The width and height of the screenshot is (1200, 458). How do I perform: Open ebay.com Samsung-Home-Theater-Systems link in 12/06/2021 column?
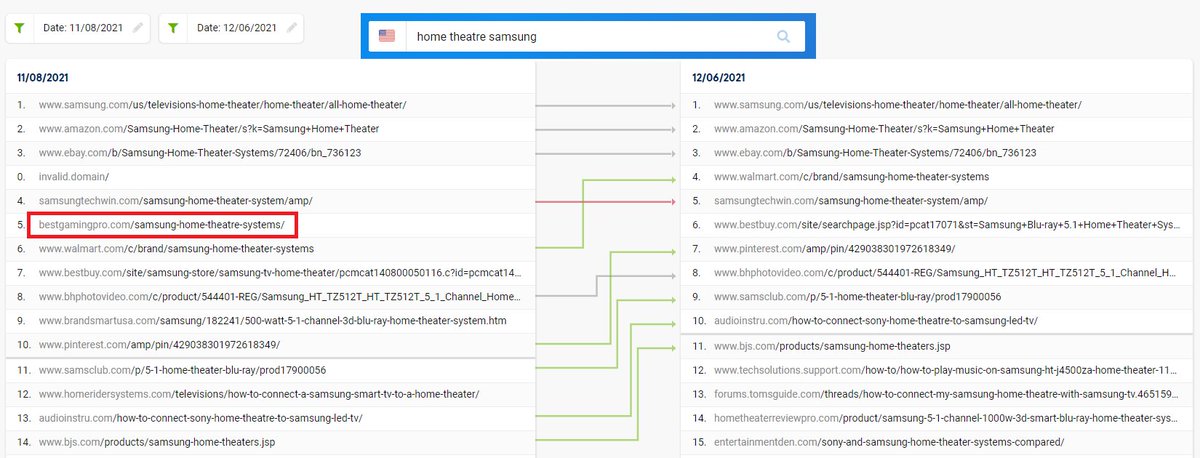click(x=875, y=152)
